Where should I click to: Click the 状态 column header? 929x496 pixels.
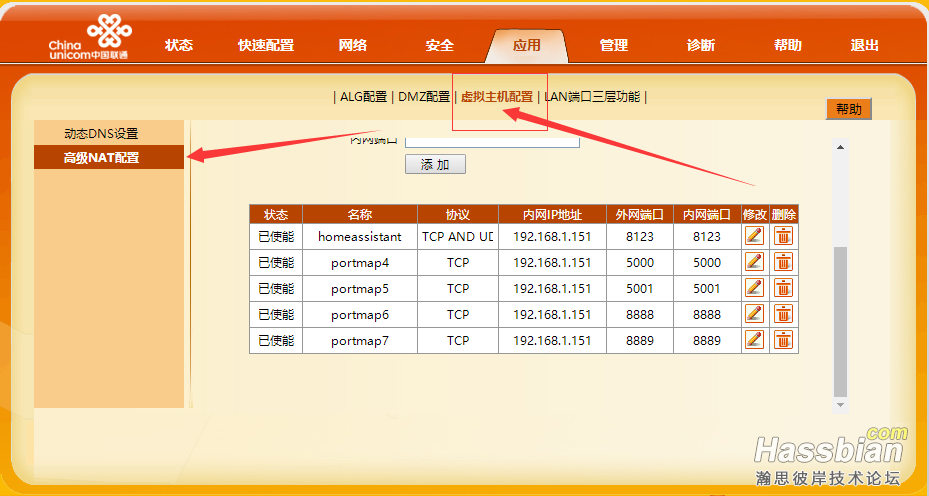click(x=276, y=215)
